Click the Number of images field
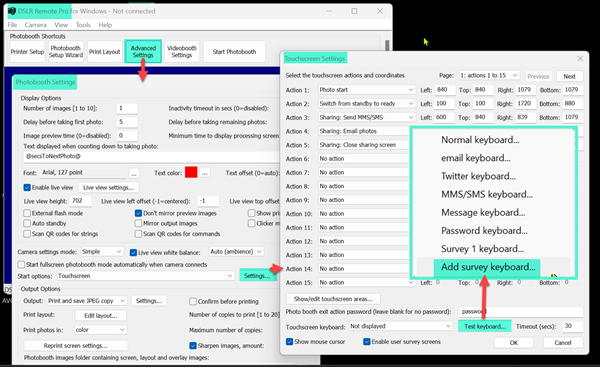This screenshot has height=367, width=600. [127, 108]
